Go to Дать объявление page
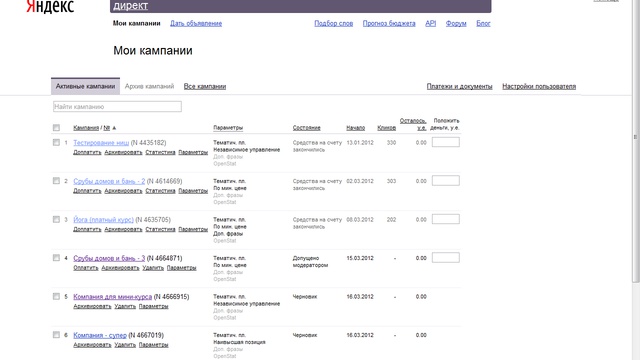 [196, 23]
